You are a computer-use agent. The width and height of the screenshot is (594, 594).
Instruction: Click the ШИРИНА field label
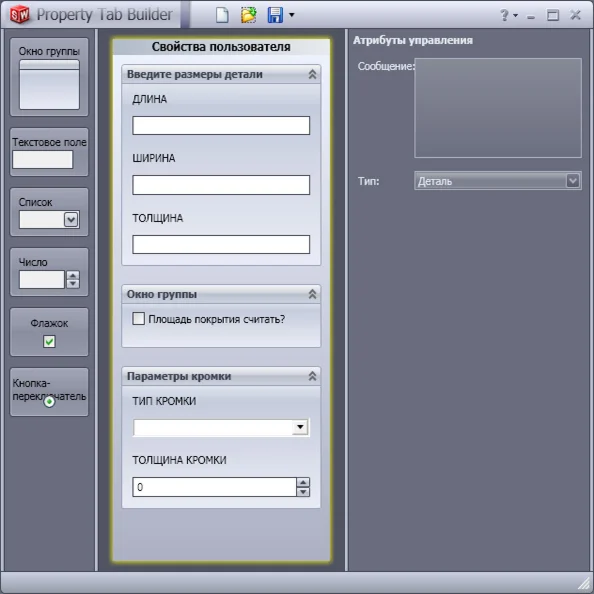coord(153,158)
